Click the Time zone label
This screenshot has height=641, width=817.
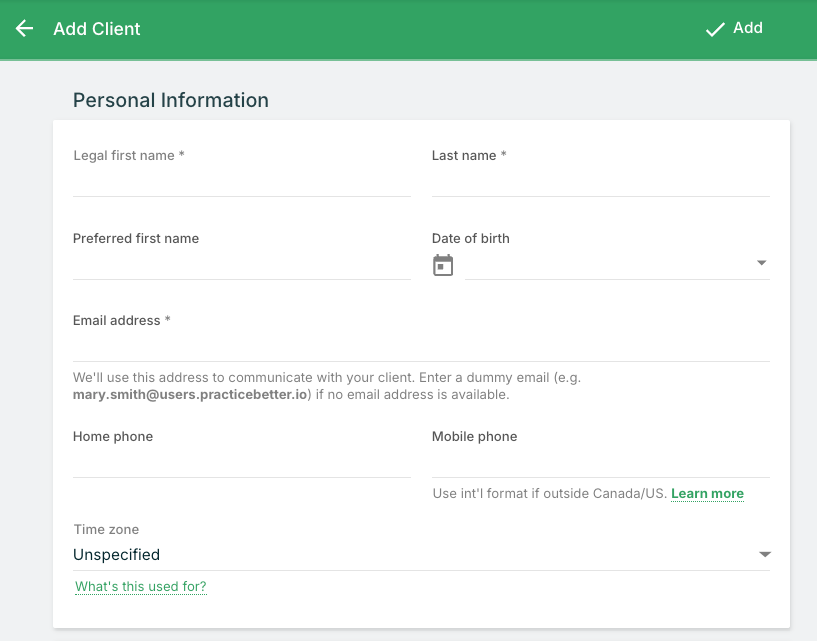coord(106,530)
